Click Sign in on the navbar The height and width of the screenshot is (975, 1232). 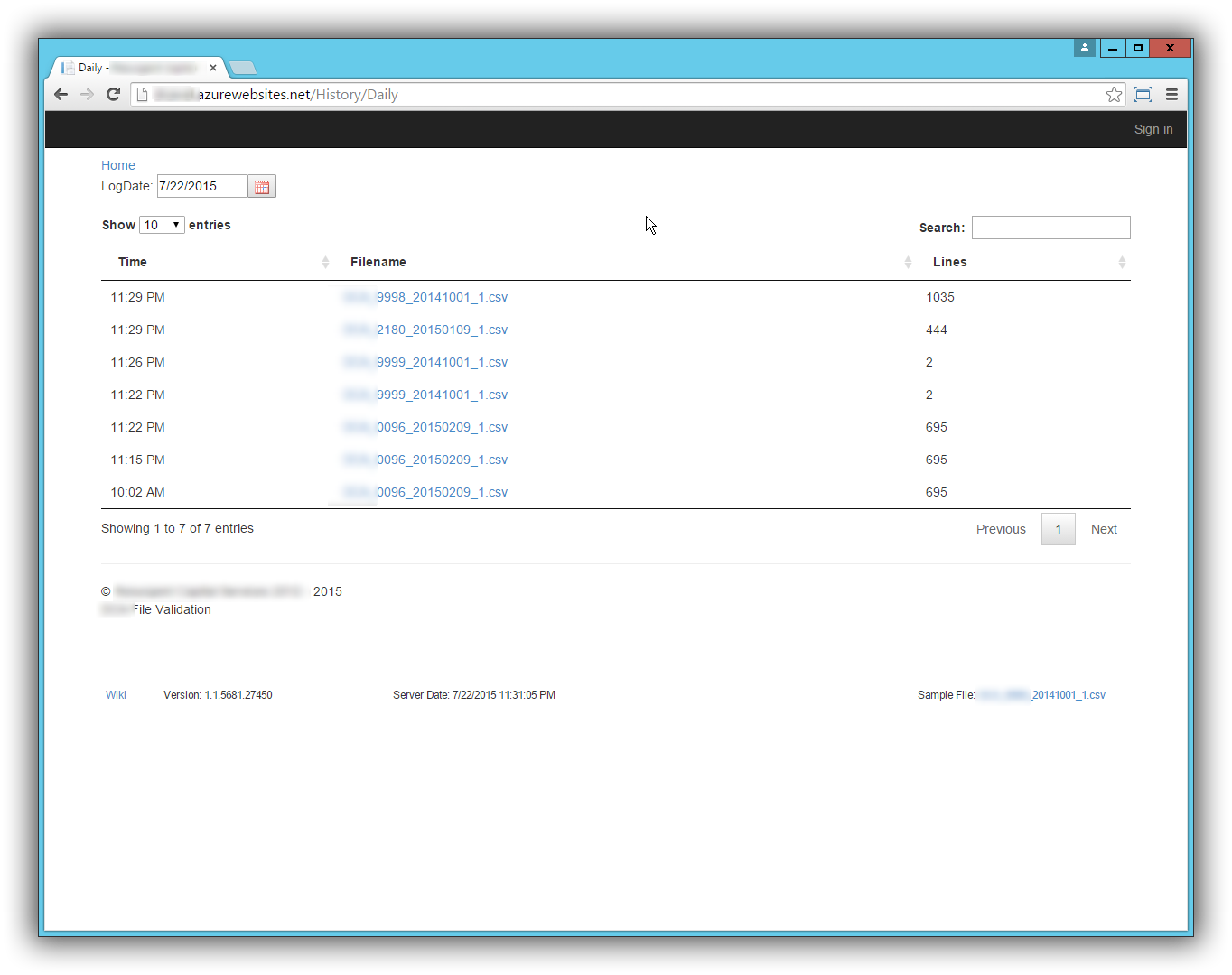(1153, 129)
